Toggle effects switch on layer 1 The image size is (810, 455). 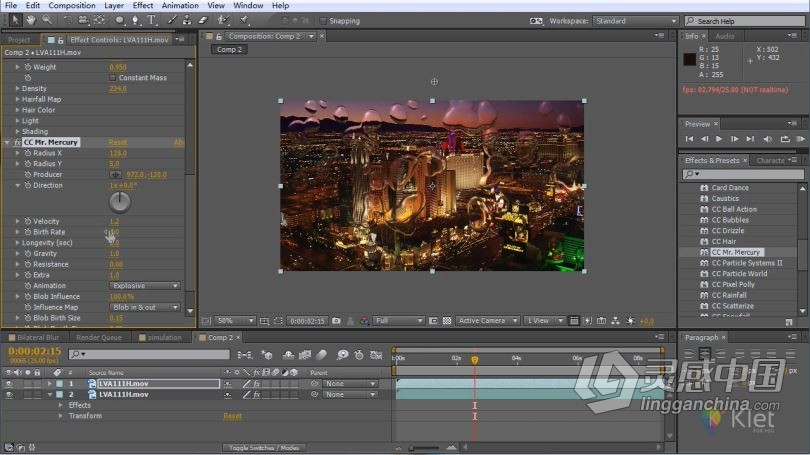pos(256,384)
